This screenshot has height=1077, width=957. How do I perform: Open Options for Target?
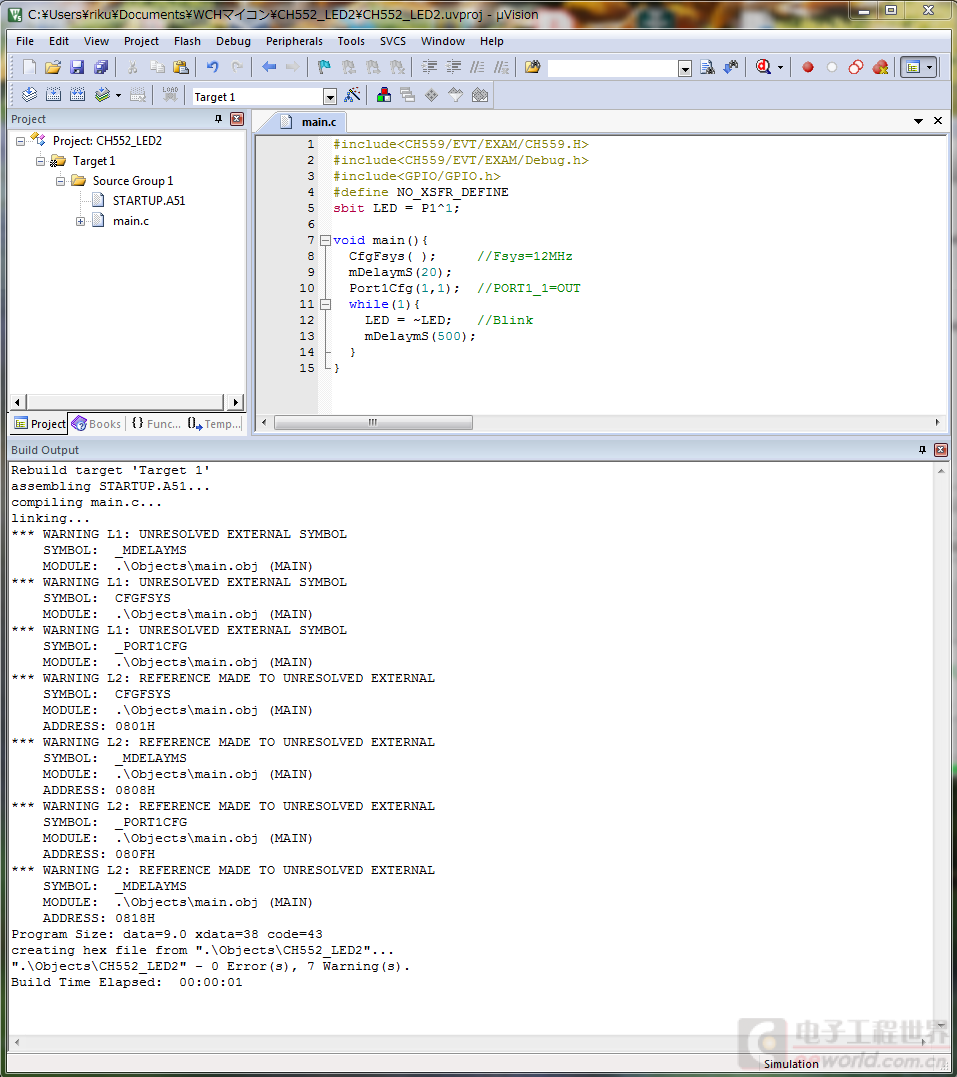[x=352, y=95]
